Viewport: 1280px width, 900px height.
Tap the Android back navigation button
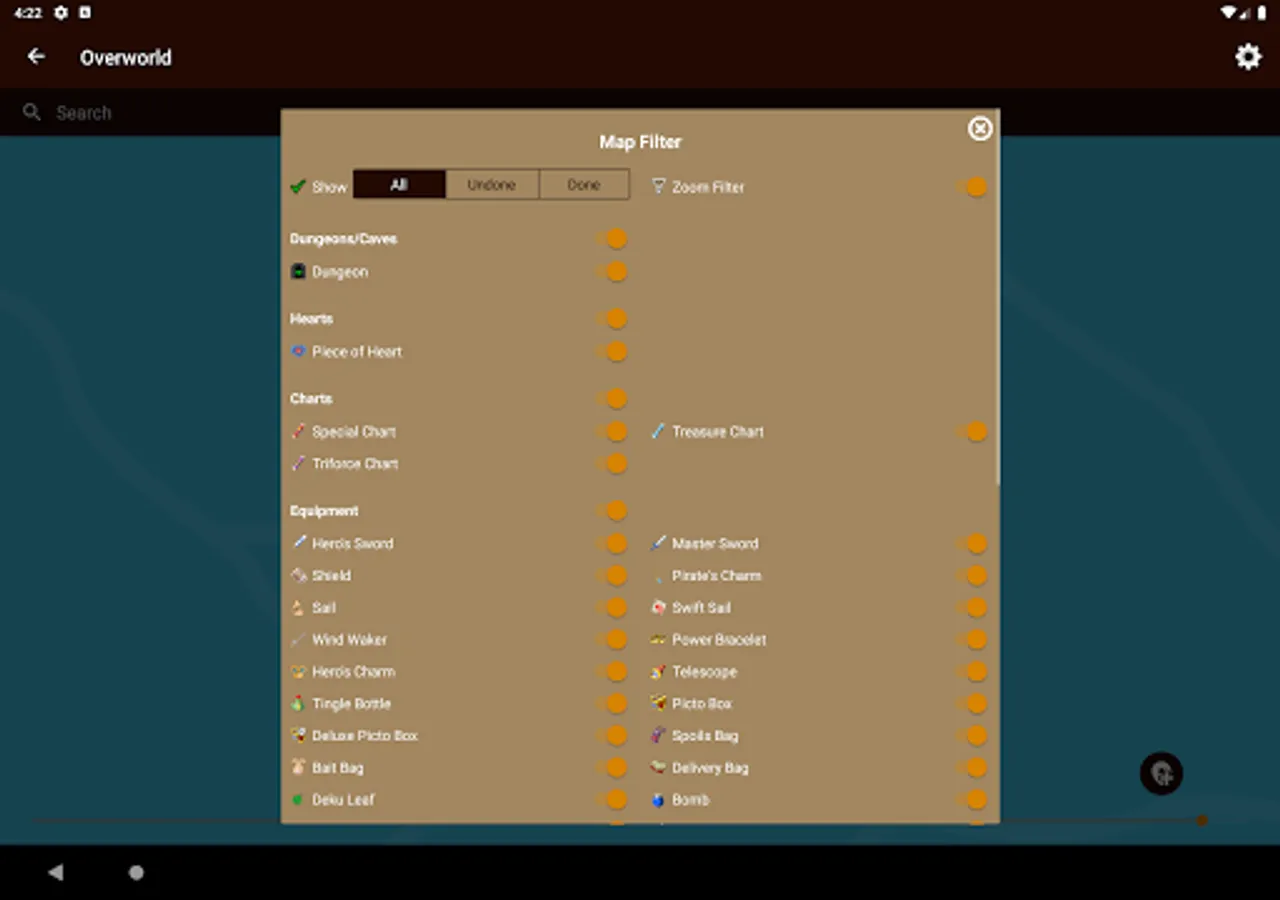tap(55, 872)
